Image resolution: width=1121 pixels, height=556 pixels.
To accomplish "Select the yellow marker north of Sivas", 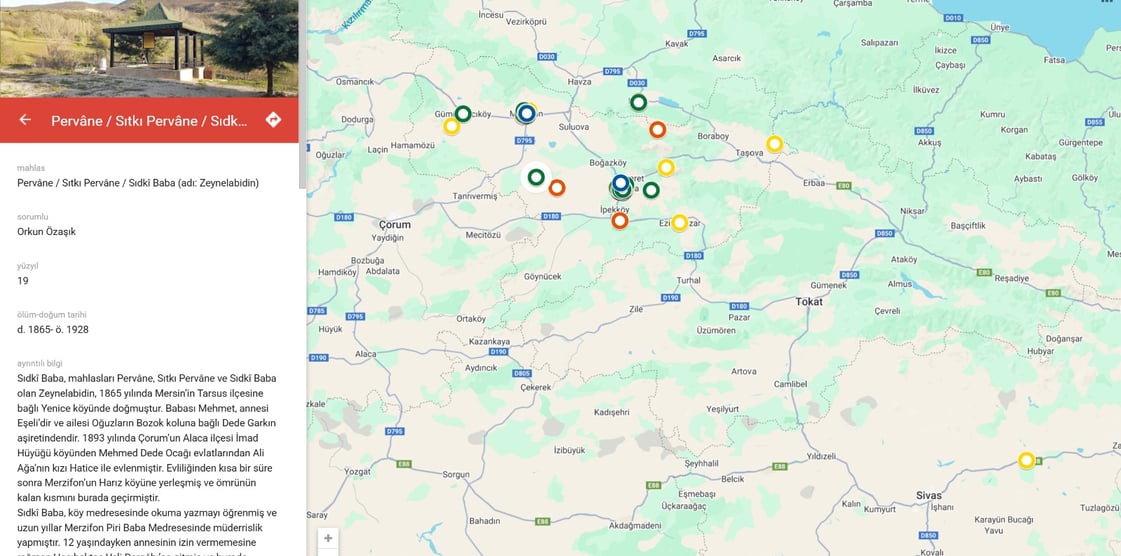I will coord(1027,460).
